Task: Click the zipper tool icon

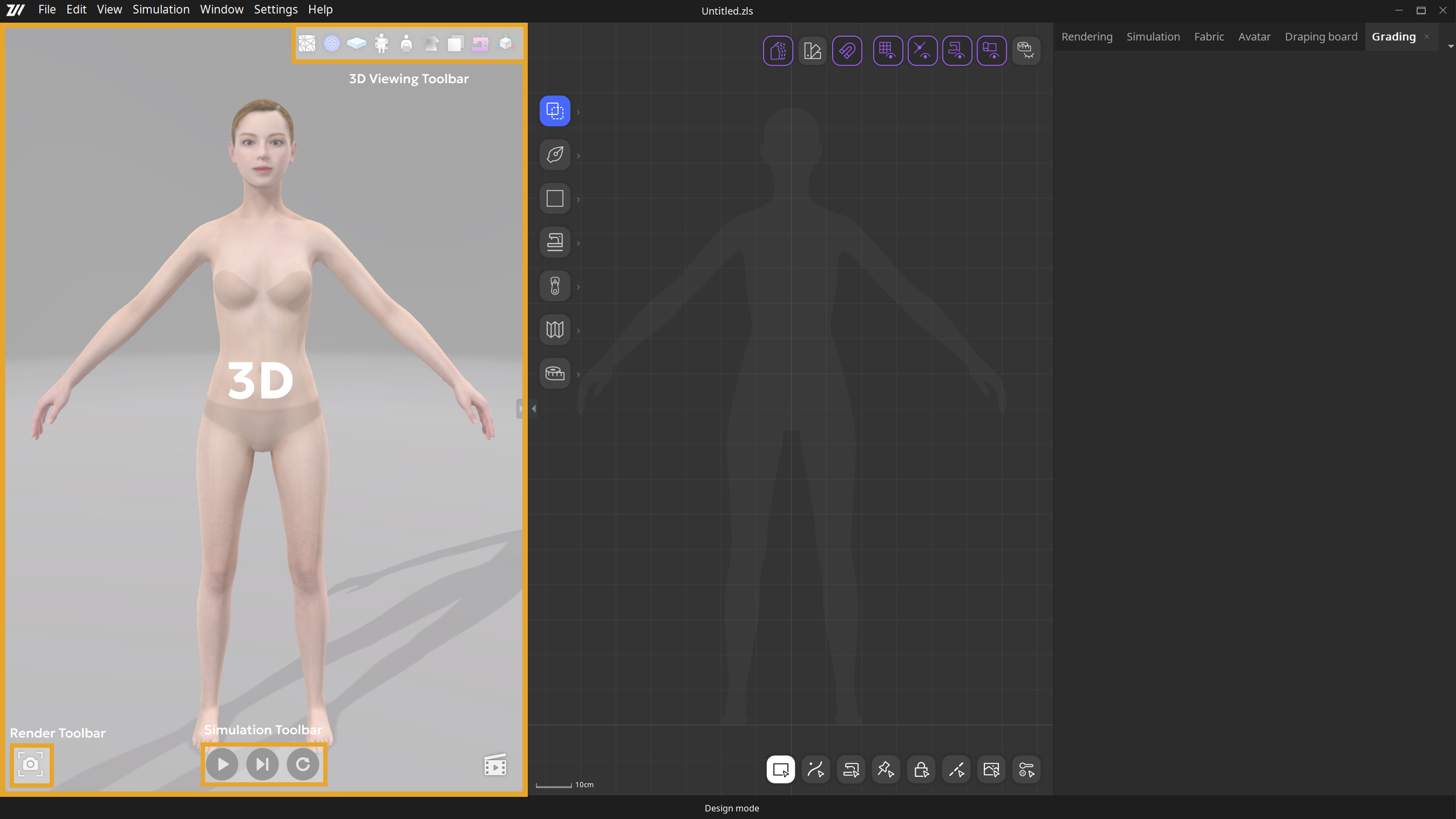Action: [554, 286]
